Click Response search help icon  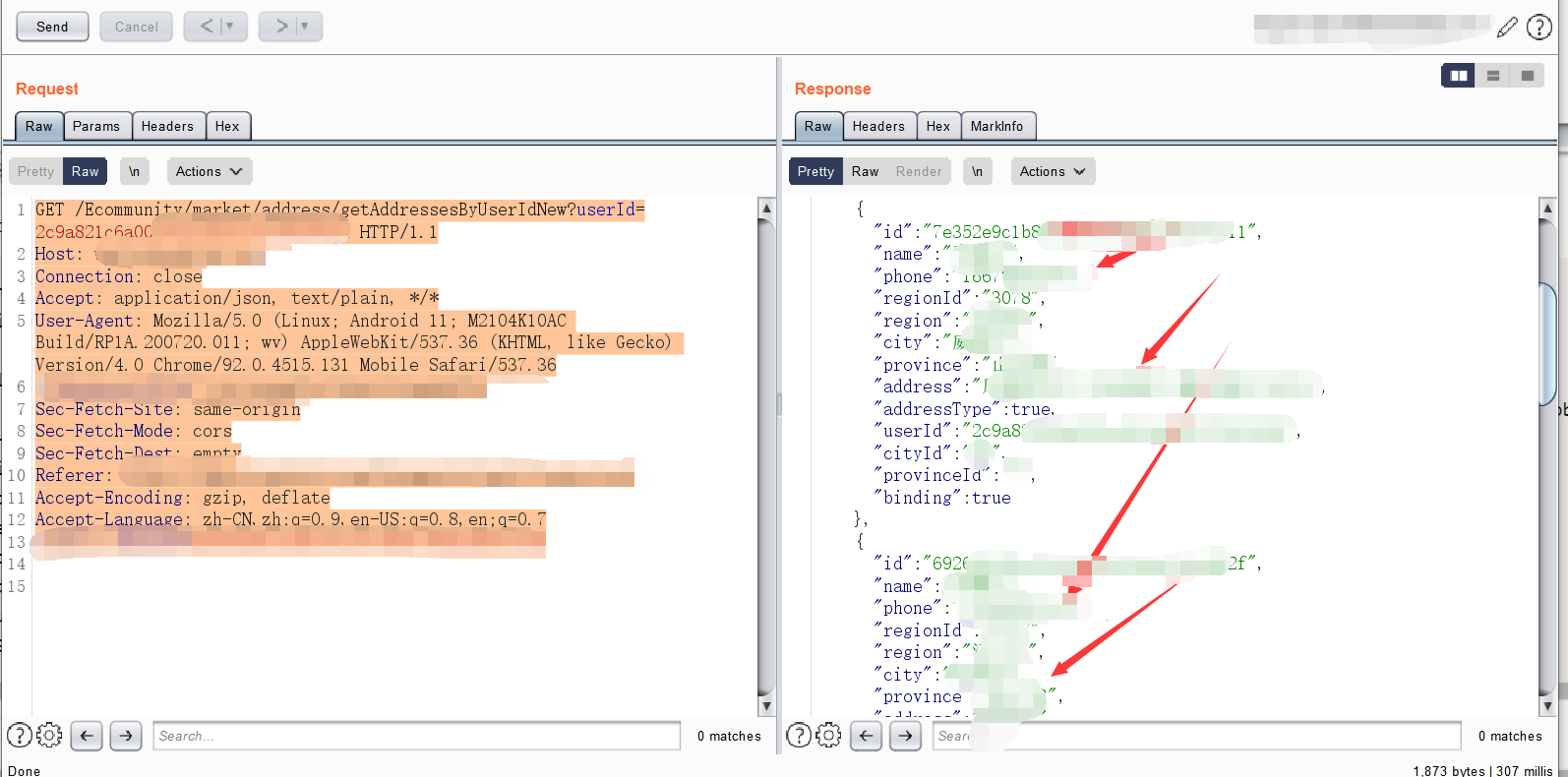point(799,735)
